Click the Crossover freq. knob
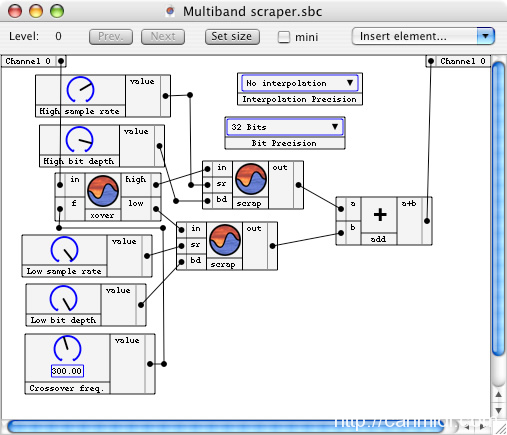This screenshot has width=507, height=435. (x=67, y=349)
